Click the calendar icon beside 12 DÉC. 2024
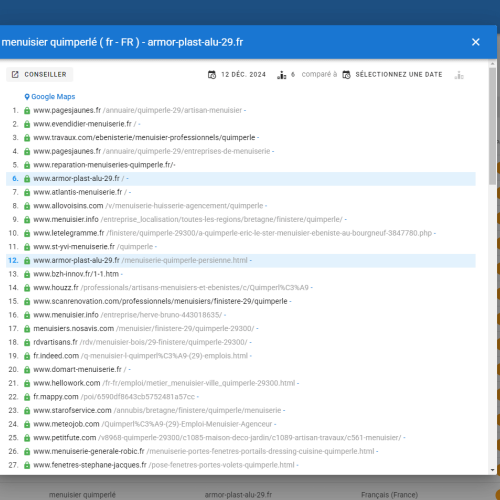 point(212,75)
